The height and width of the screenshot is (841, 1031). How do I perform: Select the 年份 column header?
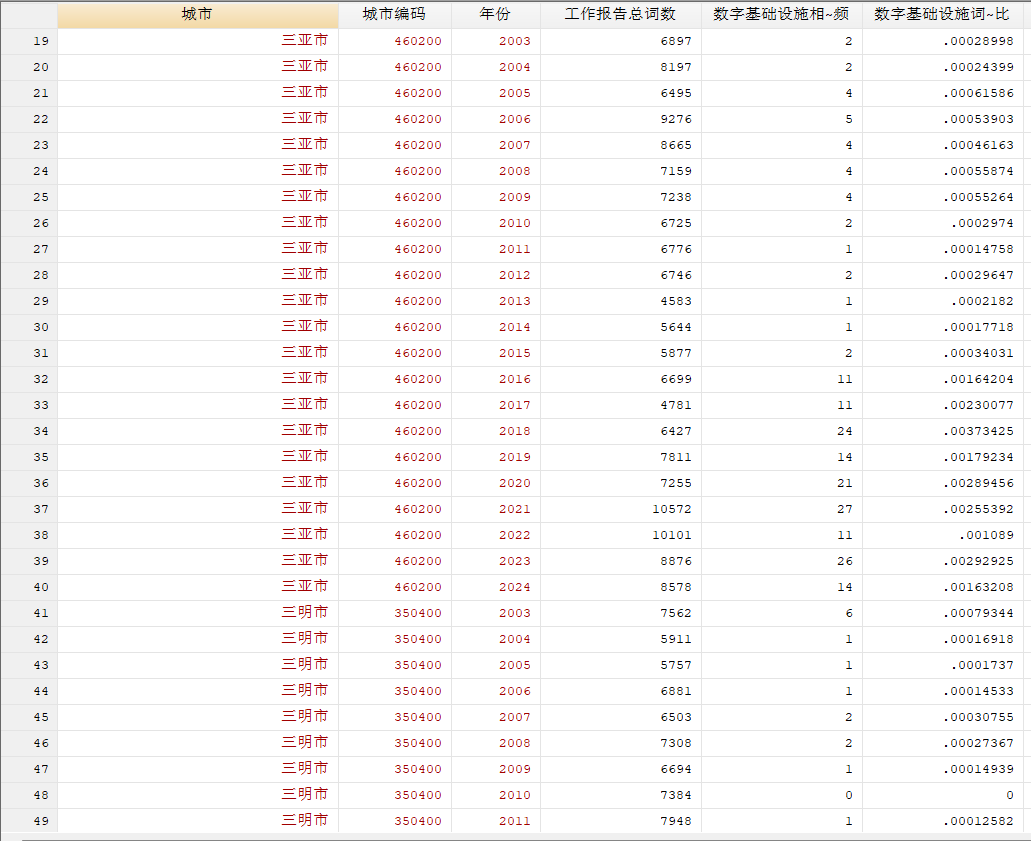point(495,14)
